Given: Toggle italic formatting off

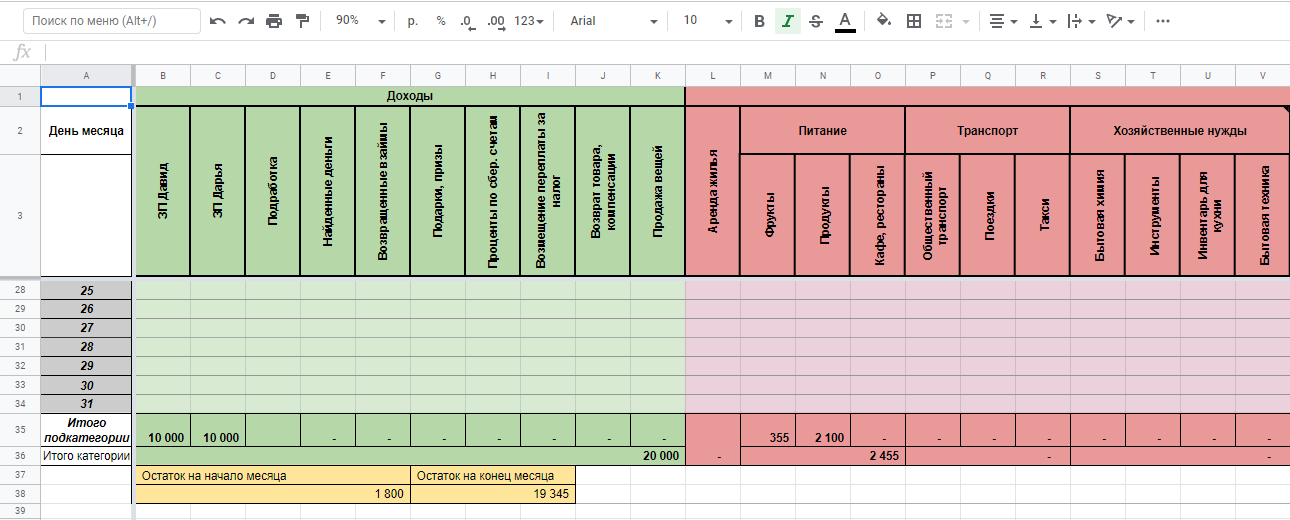Looking at the screenshot, I should tap(788, 21).
